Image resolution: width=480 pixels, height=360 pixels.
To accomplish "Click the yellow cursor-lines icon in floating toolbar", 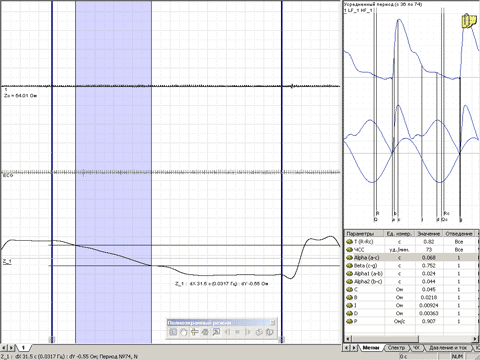I will click(195, 332).
